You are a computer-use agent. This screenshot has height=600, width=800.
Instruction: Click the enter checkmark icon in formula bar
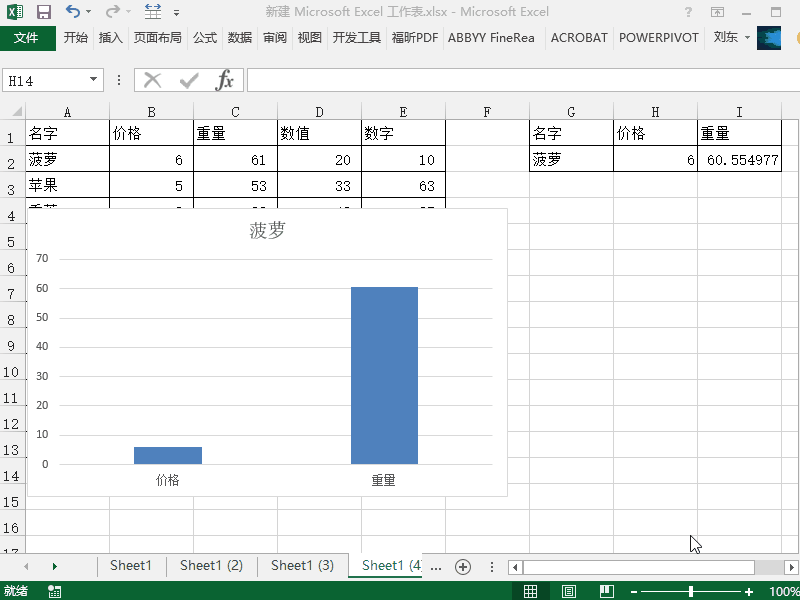coord(188,80)
